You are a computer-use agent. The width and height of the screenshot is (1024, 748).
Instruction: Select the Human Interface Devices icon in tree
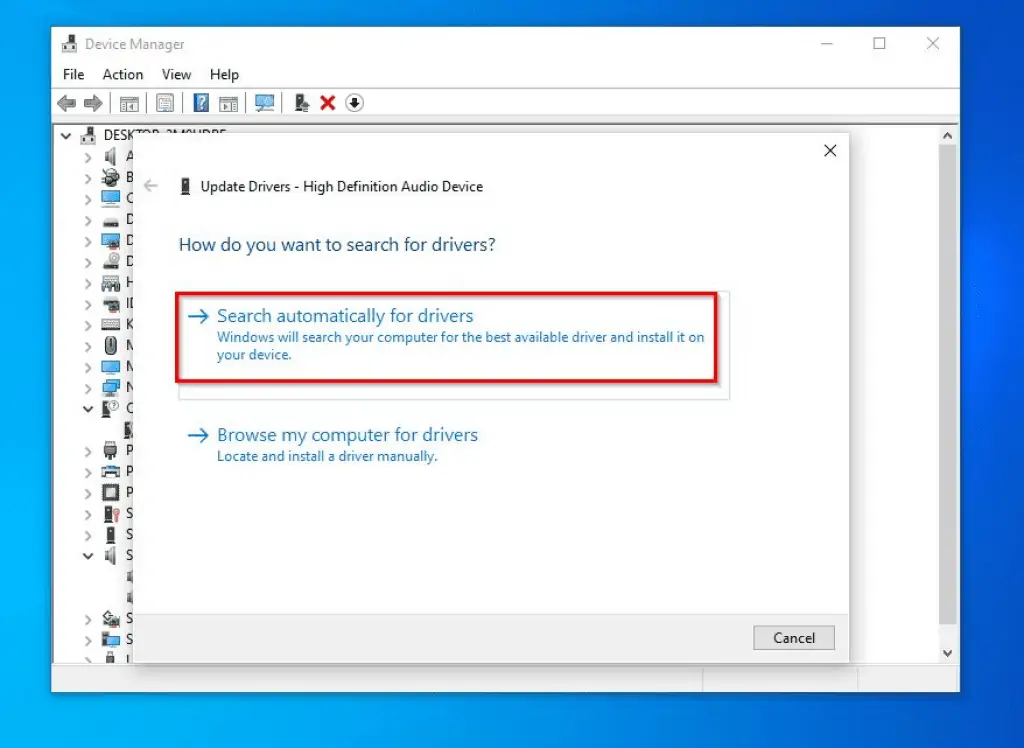tap(110, 283)
